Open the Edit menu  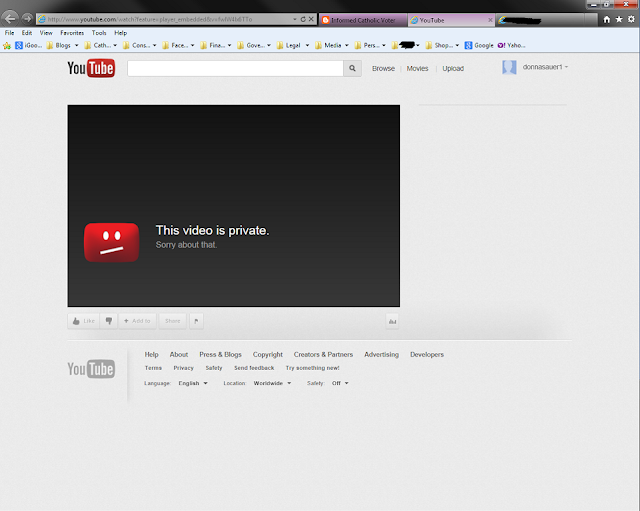pyautogui.click(x=27, y=33)
